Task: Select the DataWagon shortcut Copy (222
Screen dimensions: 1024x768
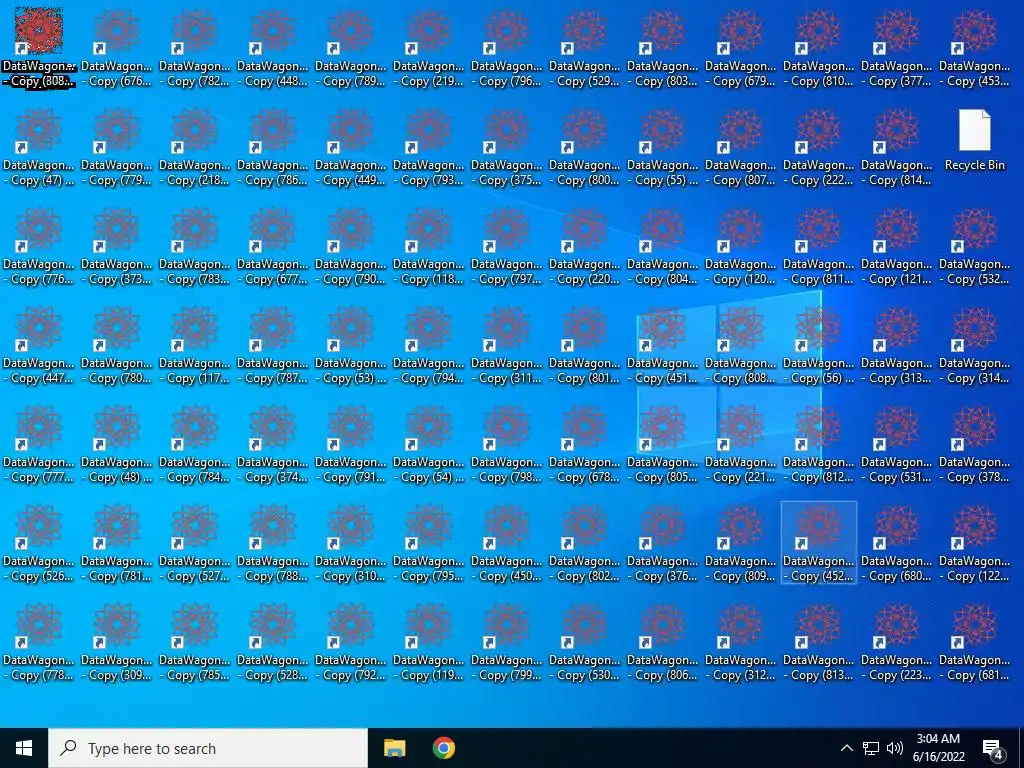Action: (x=819, y=148)
